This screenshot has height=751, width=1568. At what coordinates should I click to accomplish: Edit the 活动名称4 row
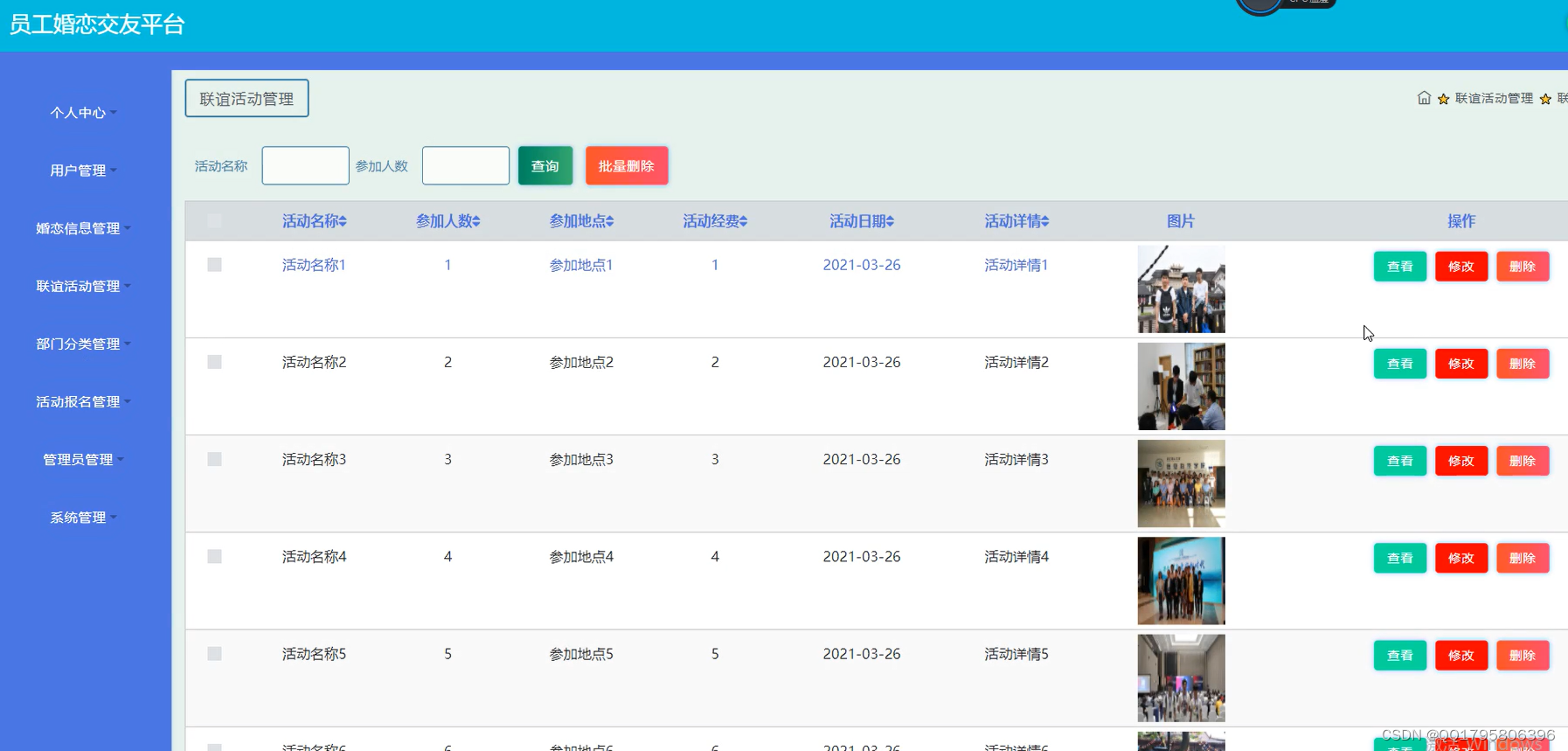tap(1461, 558)
